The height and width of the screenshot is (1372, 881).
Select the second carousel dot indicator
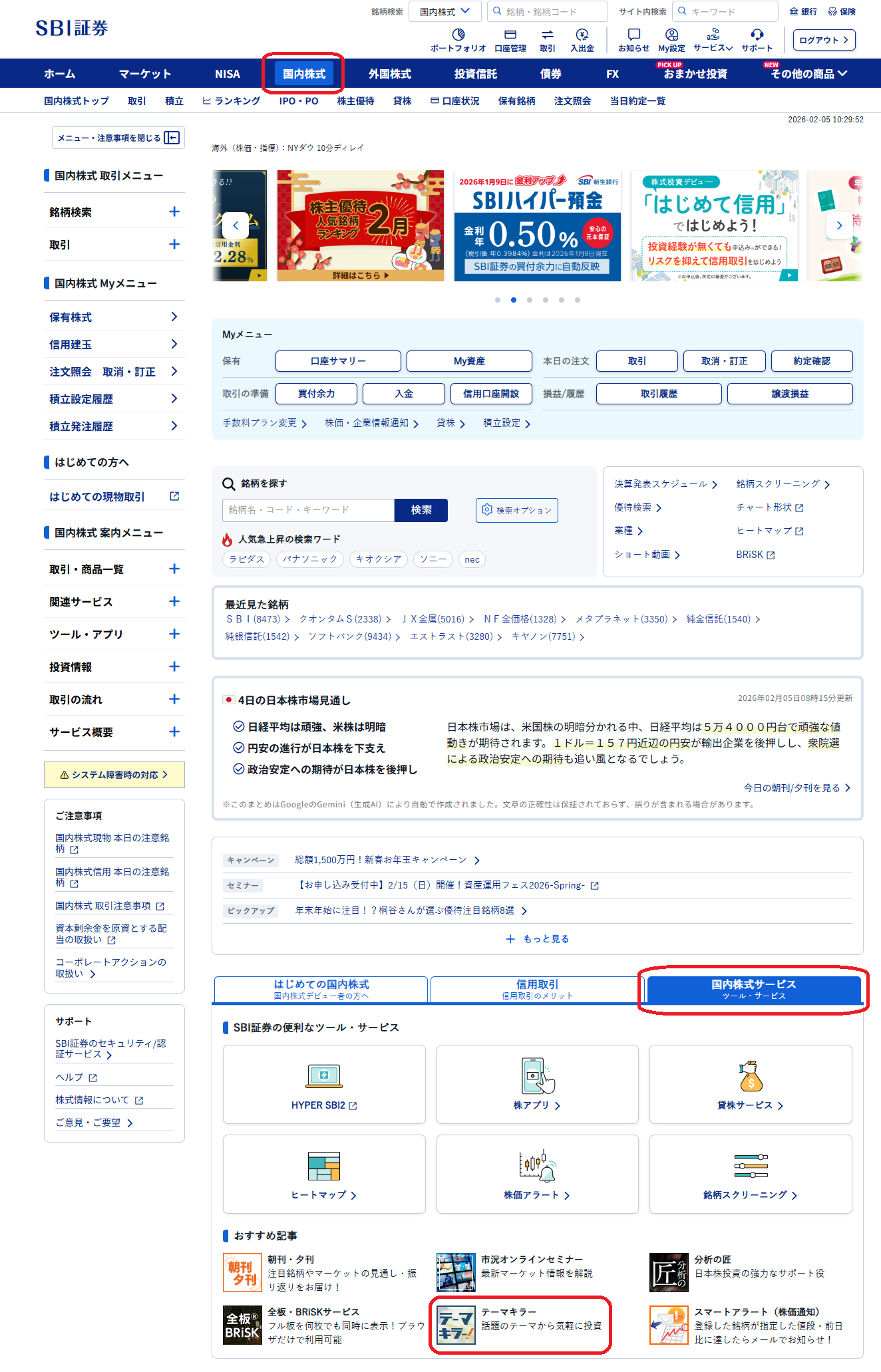click(x=514, y=300)
